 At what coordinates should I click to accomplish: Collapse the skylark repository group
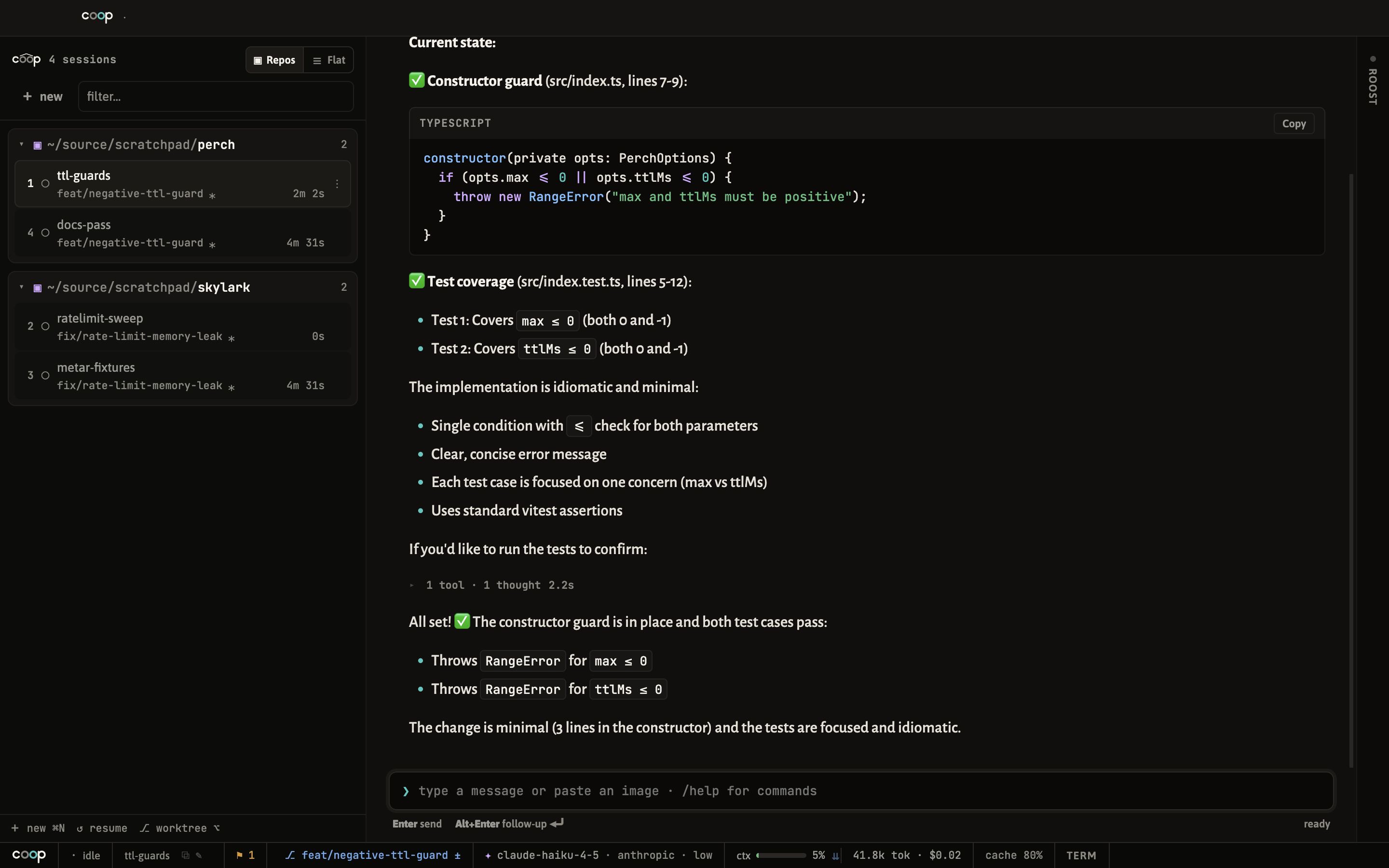pos(22,286)
